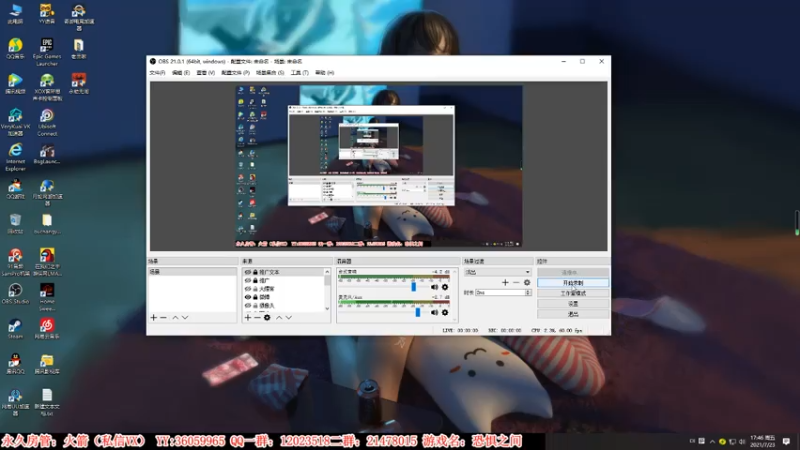Add a scene transition with plus icon
Image resolution: width=800 pixels, height=450 pixels.
[505, 282]
